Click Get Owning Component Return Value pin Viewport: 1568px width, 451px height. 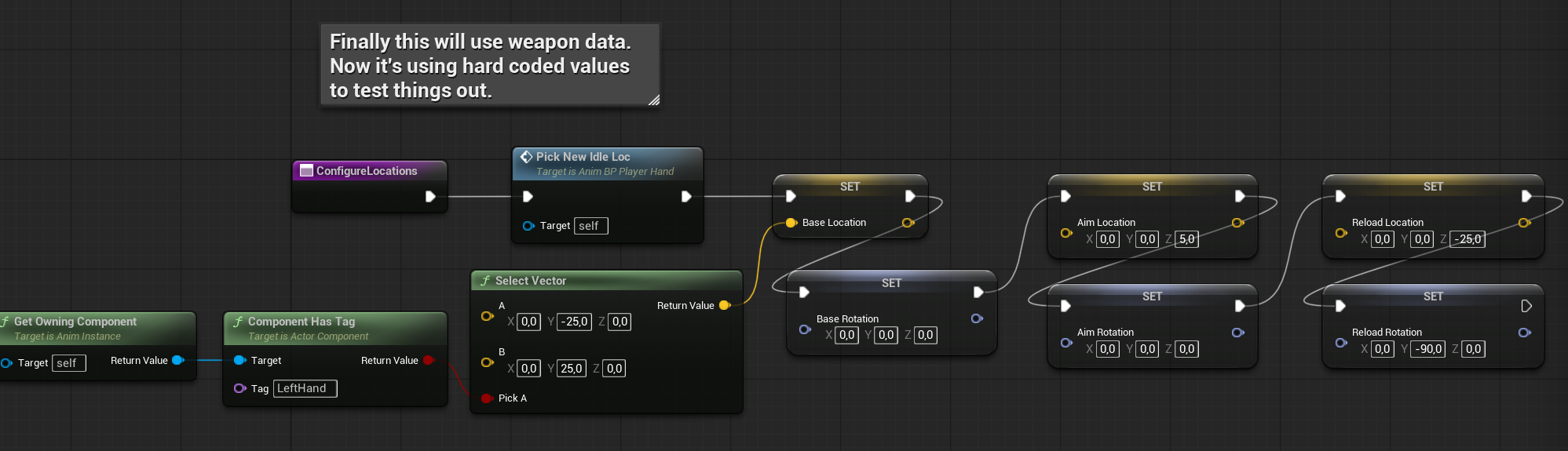tap(177, 361)
